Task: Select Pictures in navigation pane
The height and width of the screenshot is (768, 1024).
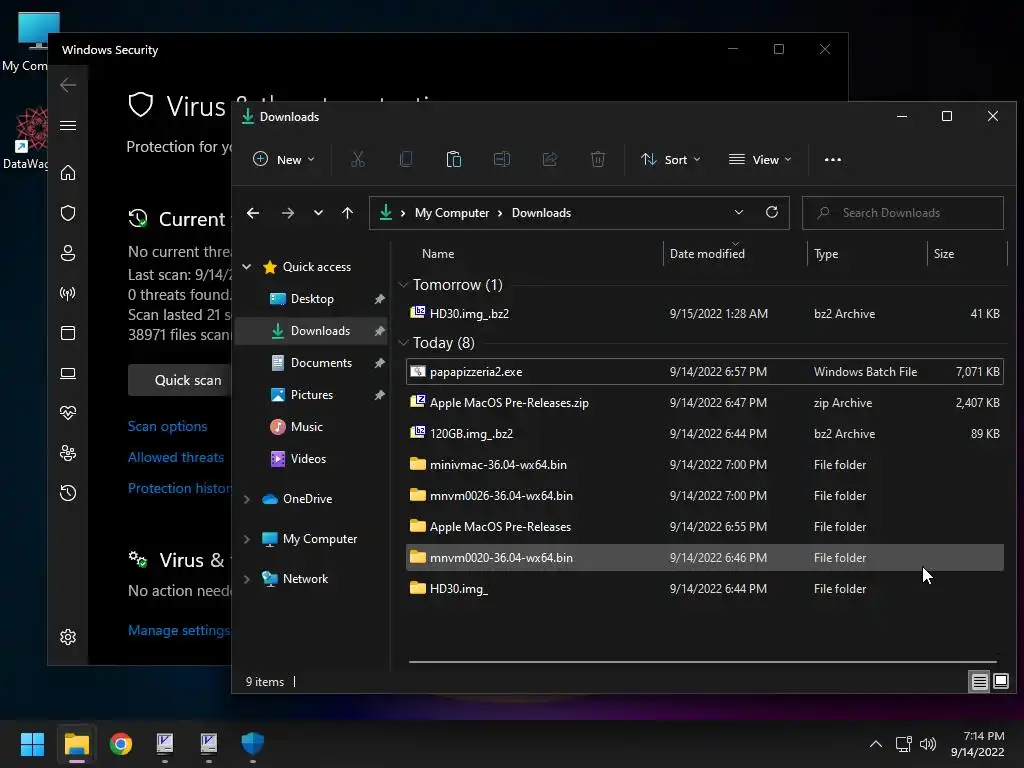Action: [x=312, y=394]
